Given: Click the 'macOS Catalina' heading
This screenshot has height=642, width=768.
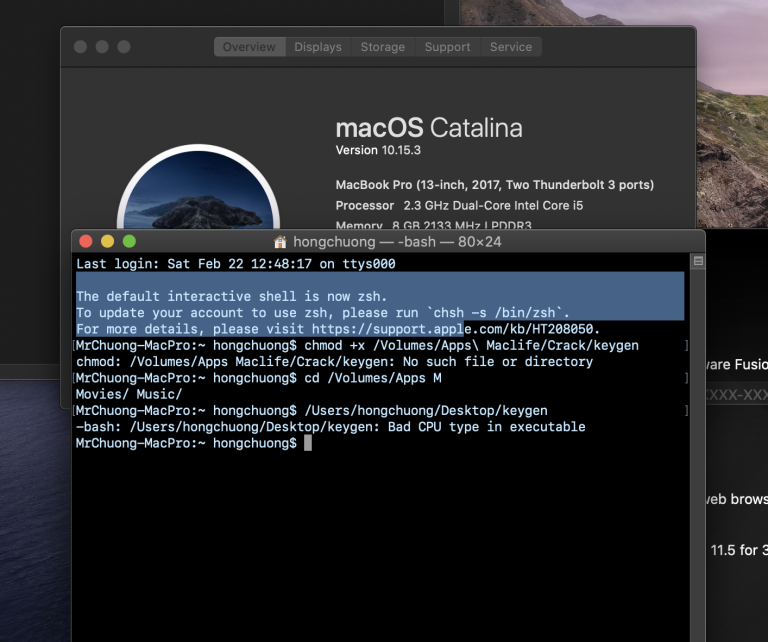Looking at the screenshot, I should pos(429,128).
